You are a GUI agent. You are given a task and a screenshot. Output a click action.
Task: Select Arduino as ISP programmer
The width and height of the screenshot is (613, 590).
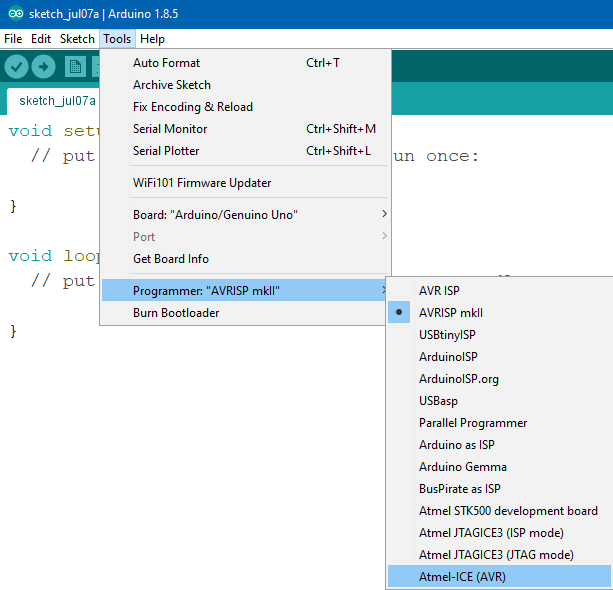(x=500, y=445)
